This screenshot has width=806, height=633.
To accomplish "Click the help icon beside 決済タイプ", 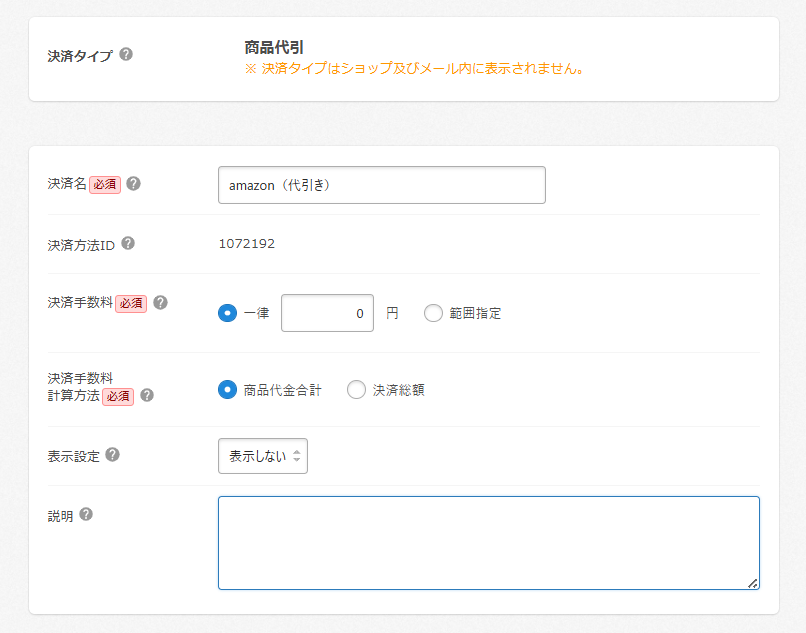I will [126, 54].
